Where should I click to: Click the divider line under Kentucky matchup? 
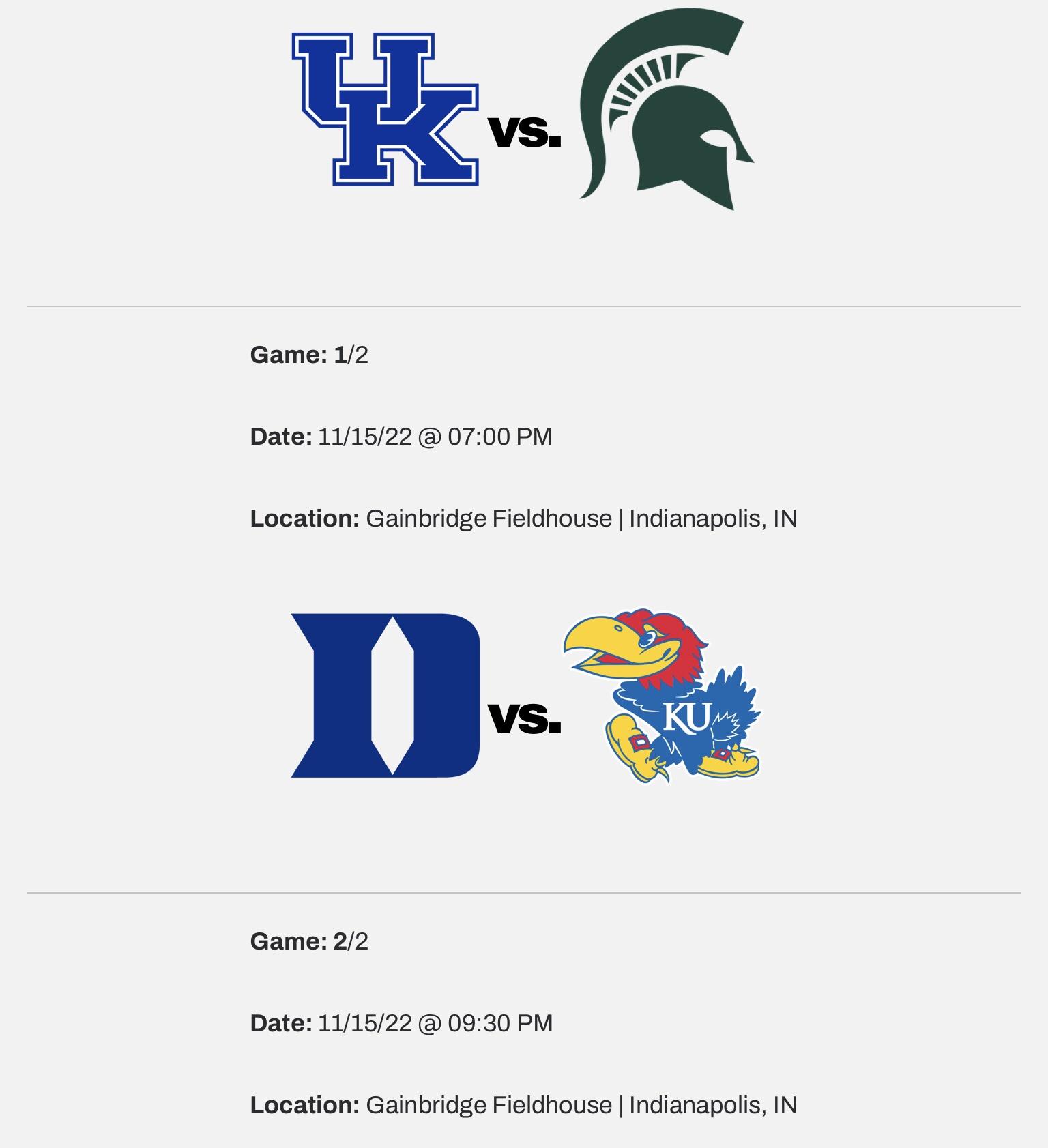click(x=524, y=306)
